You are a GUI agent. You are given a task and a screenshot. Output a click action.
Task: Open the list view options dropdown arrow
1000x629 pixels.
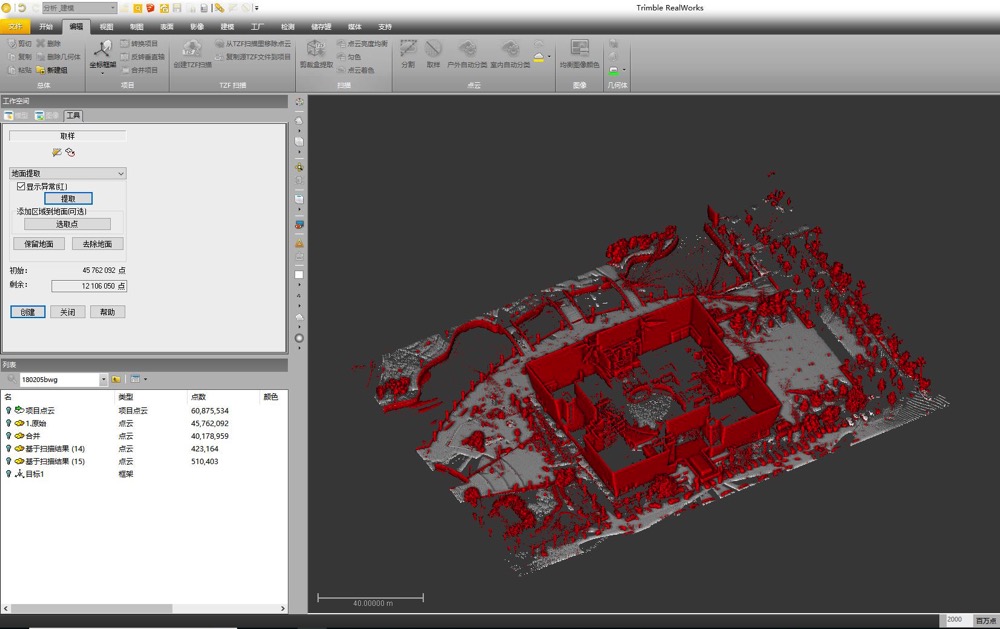click(x=145, y=379)
